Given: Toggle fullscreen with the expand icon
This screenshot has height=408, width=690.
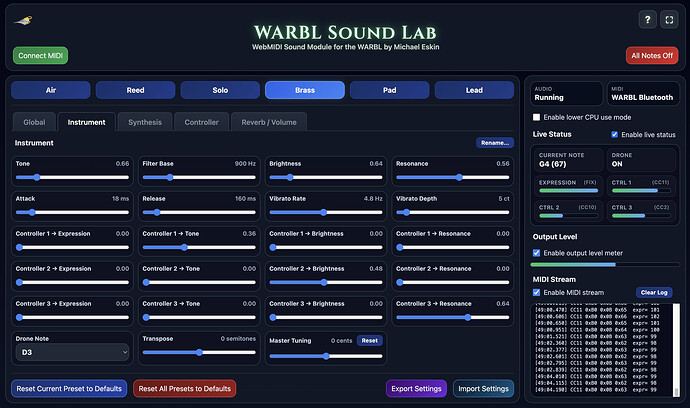Looking at the screenshot, I should pyautogui.click(x=669, y=20).
